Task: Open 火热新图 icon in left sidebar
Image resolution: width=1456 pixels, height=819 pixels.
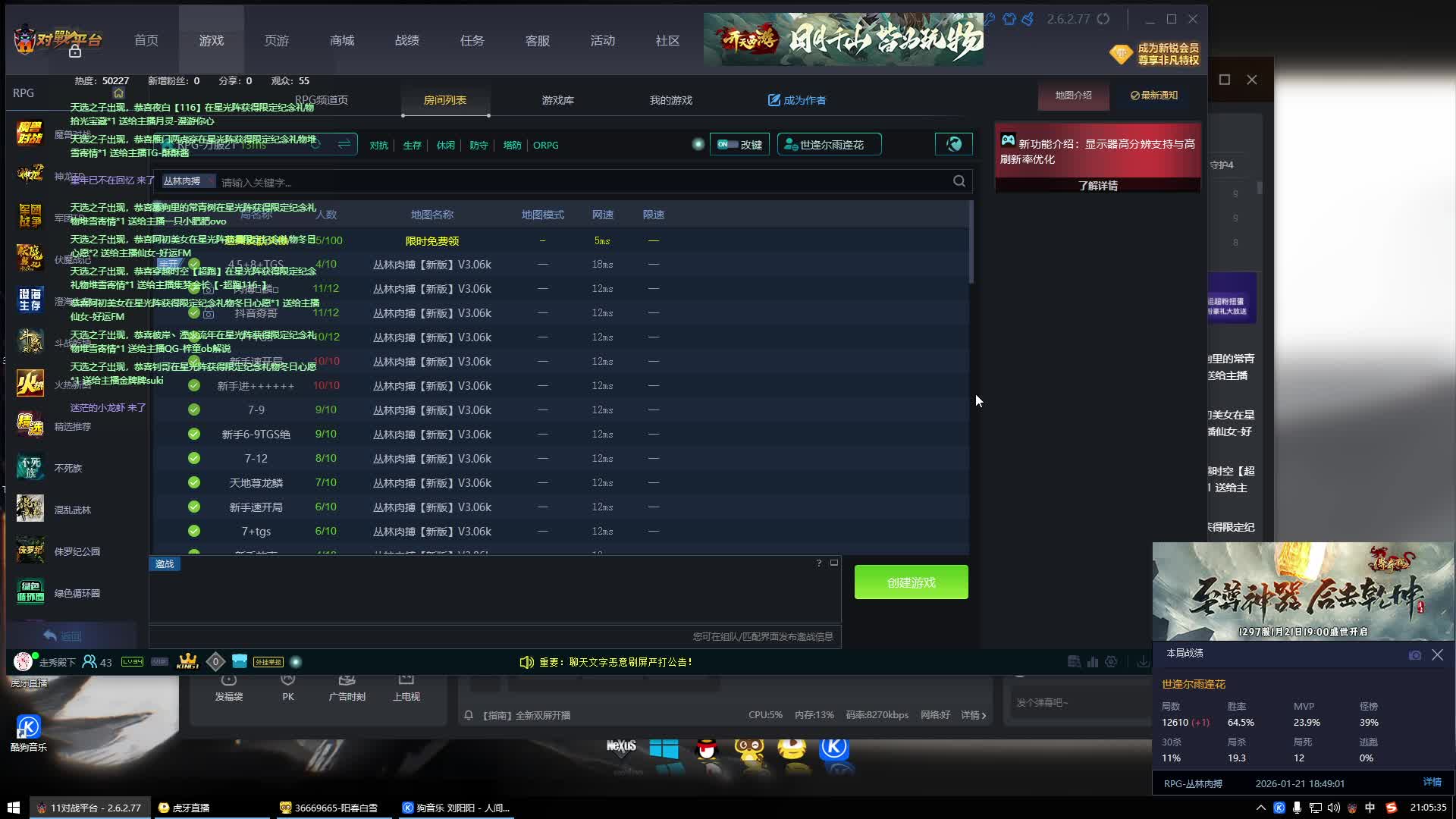Action: point(30,384)
